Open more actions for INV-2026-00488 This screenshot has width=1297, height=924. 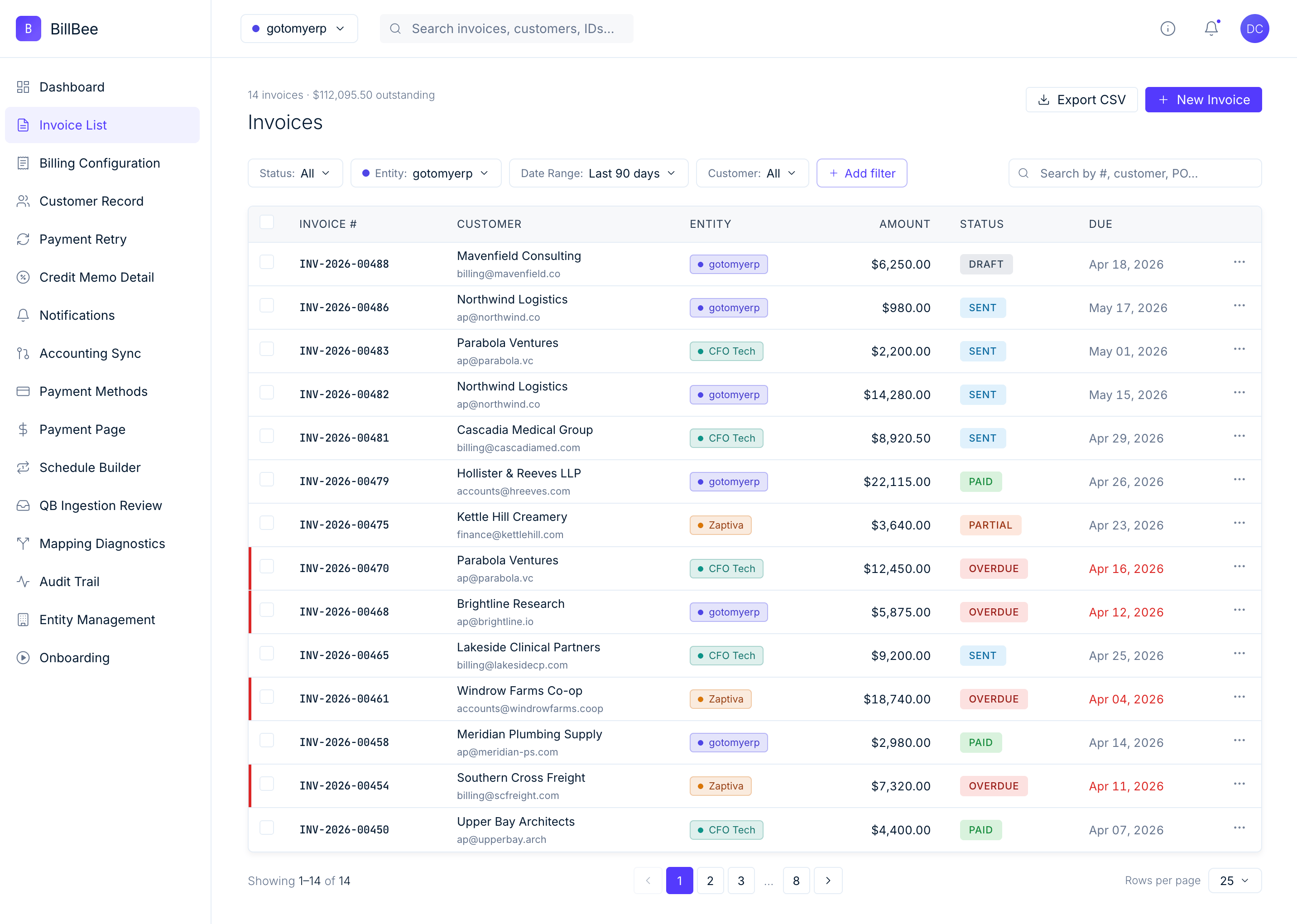(x=1239, y=262)
